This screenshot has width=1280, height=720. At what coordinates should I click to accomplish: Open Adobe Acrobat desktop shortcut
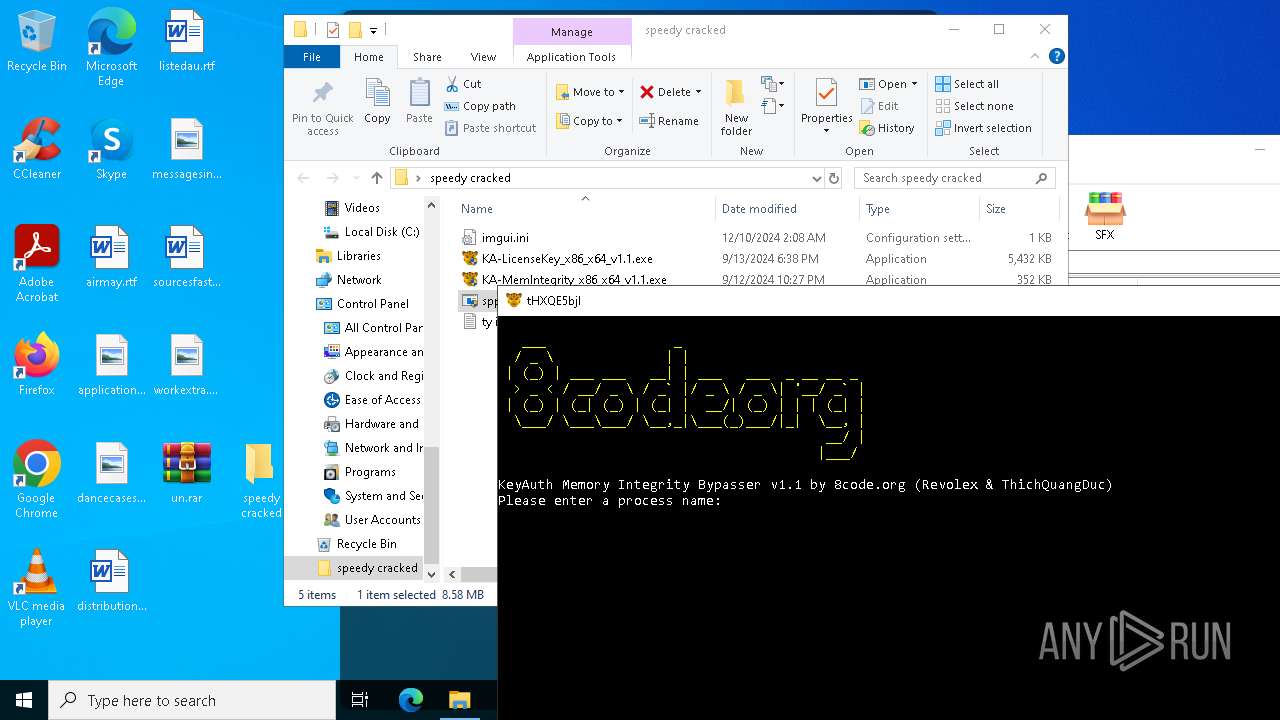(37, 264)
